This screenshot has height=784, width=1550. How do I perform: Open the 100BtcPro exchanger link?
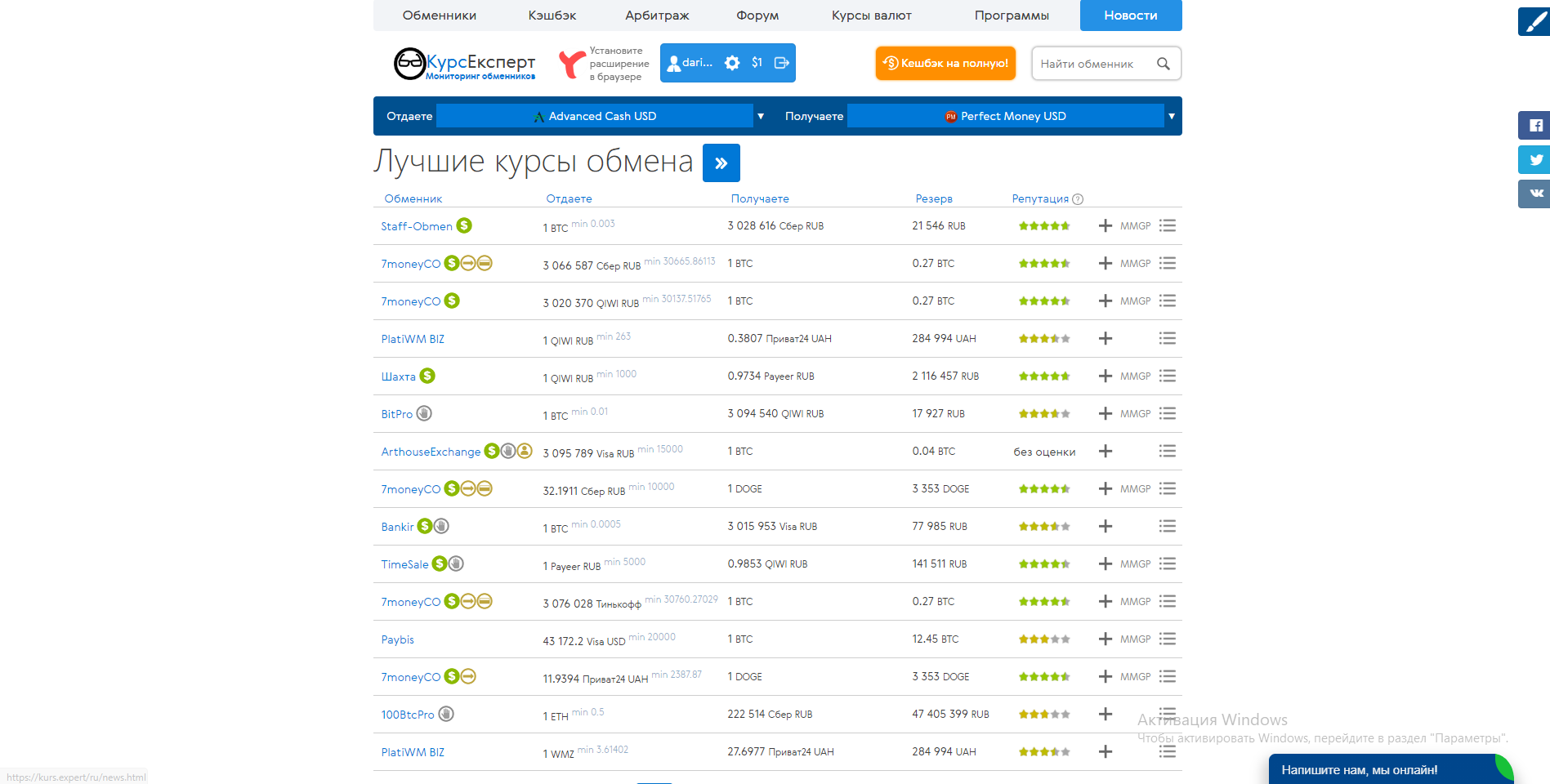(x=408, y=715)
